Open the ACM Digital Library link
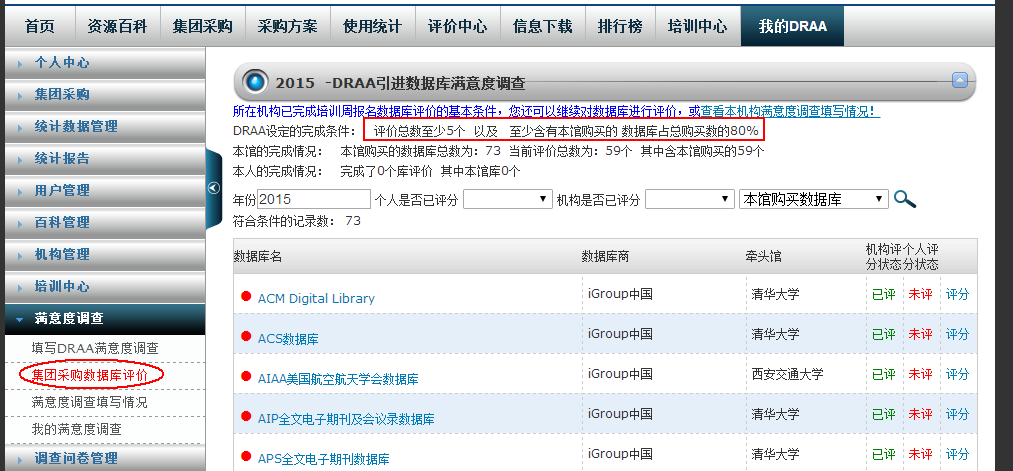The image size is (1013, 471). (316, 298)
